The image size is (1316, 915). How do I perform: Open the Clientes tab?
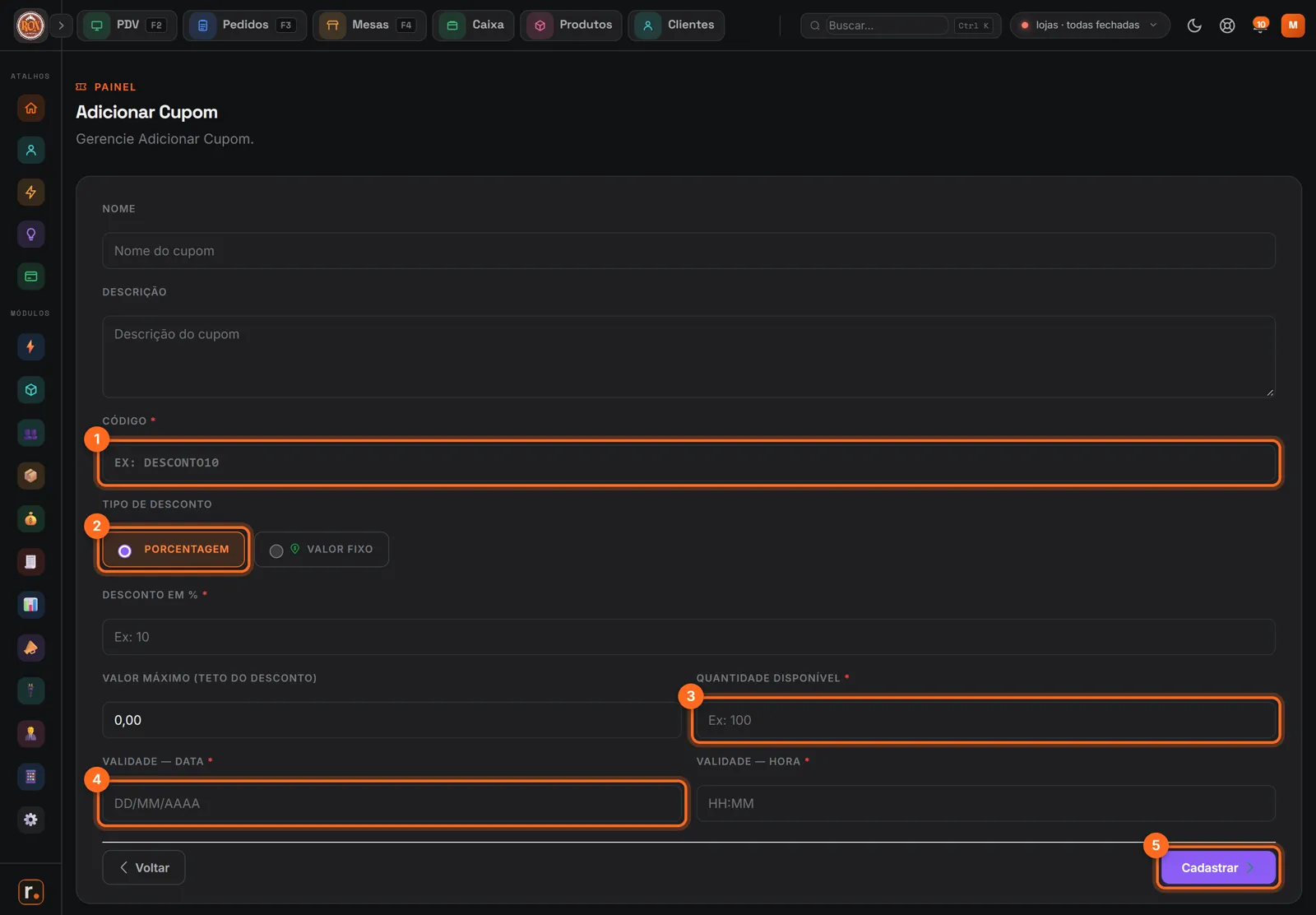coord(676,26)
